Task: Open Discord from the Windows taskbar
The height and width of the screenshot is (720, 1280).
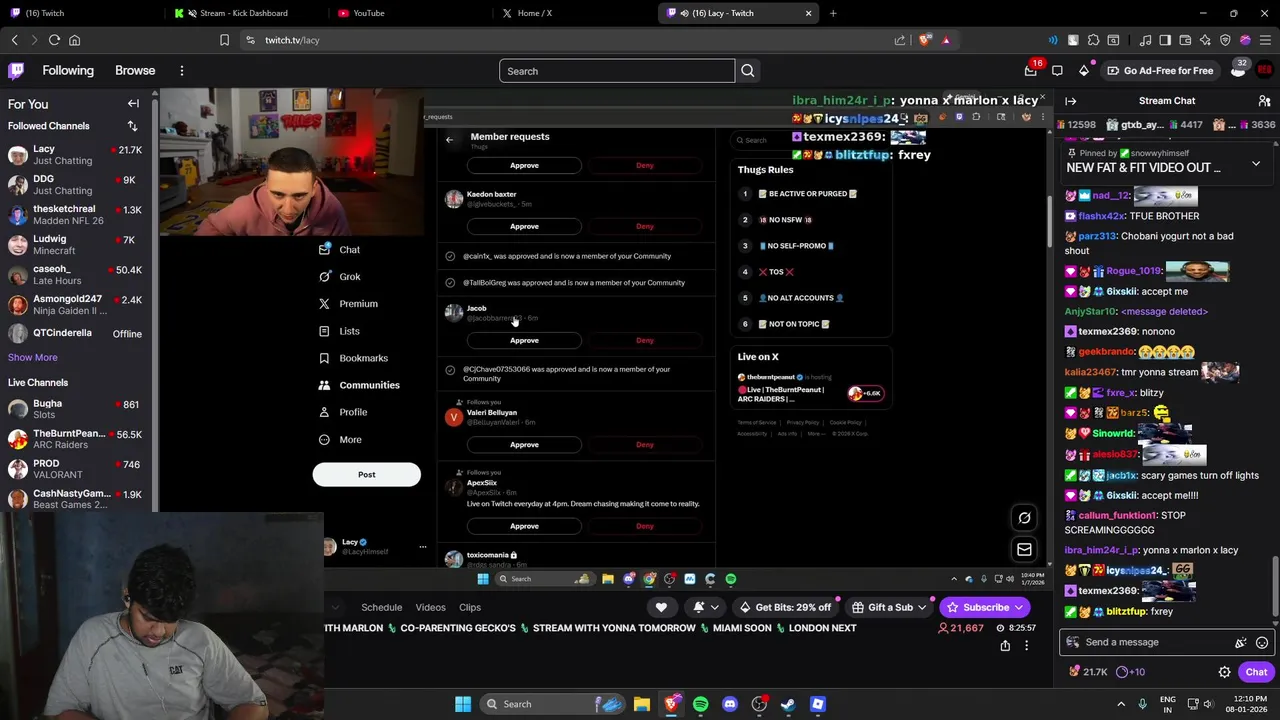Action: (729, 704)
